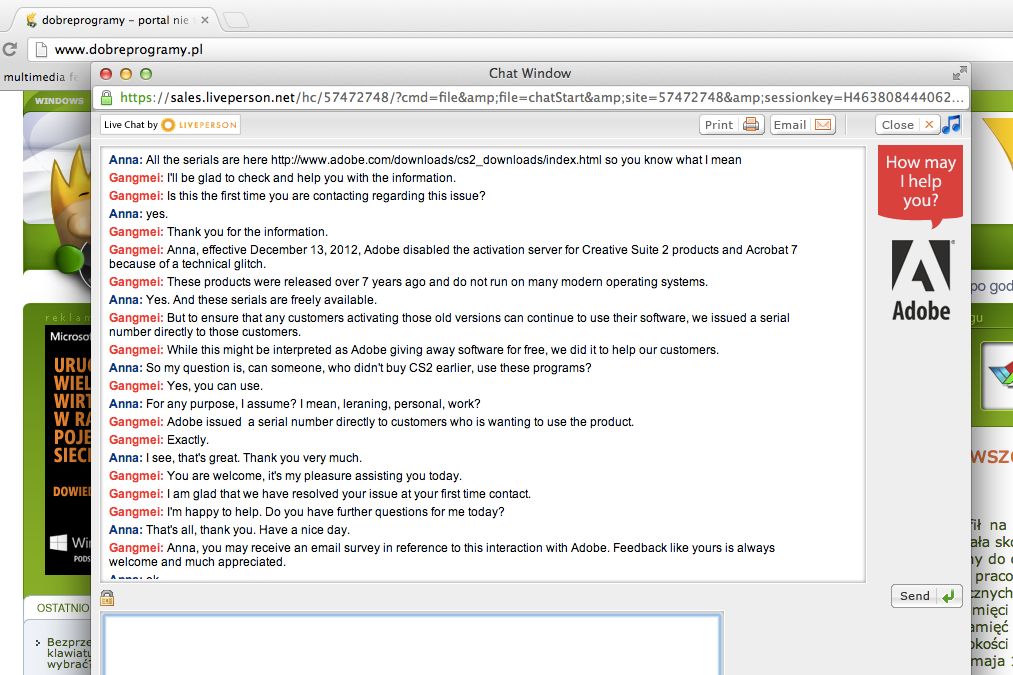Image resolution: width=1013 pixels, height=675 pixels.
Task: Click message about December 13, 2012 activation server
Action: point(453,256)
